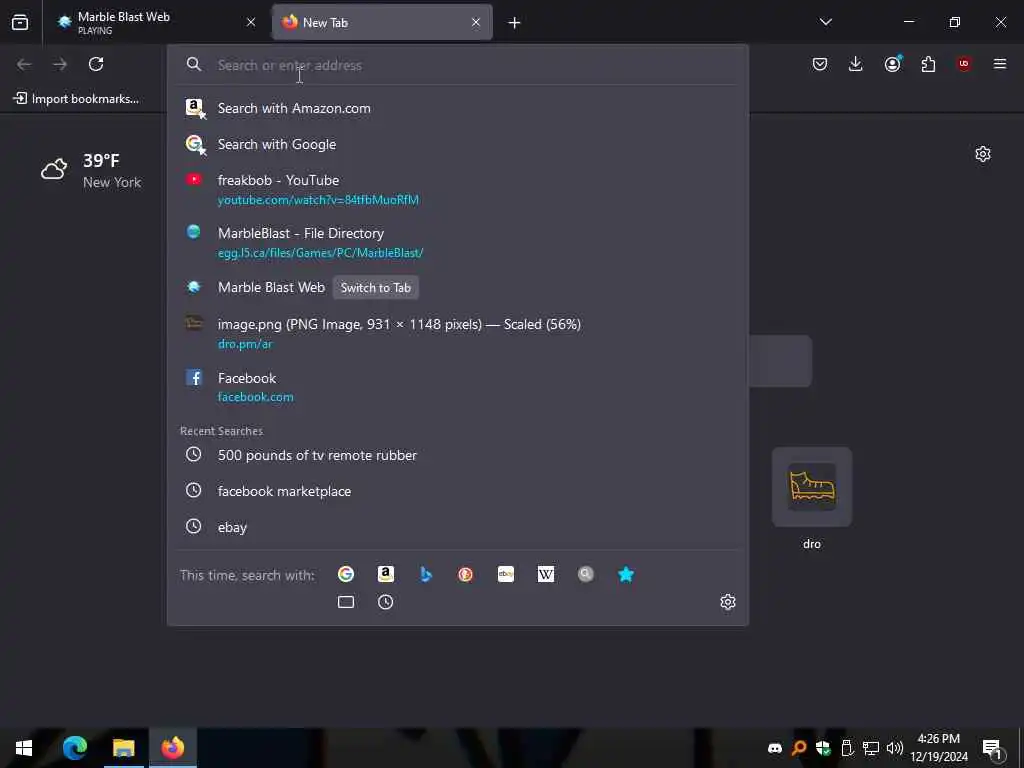Go back with the back arrow
The width and height of the screenshot is (1024, 768).
pos(24,64)
